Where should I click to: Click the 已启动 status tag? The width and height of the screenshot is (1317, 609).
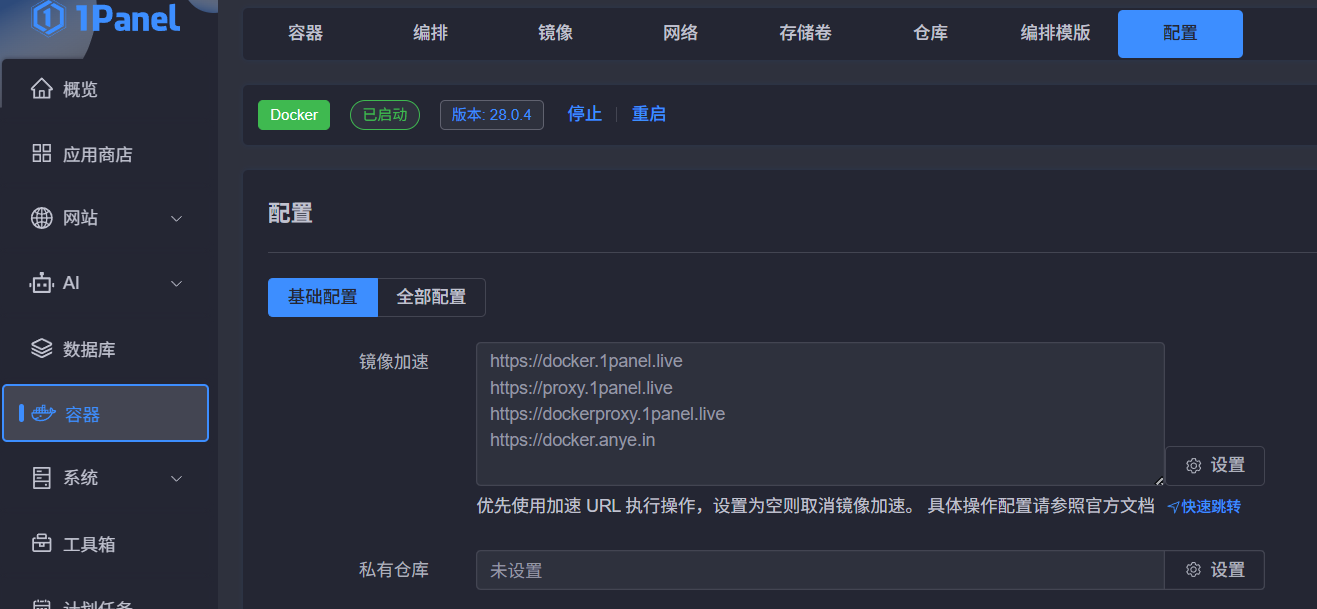[385, 115]
